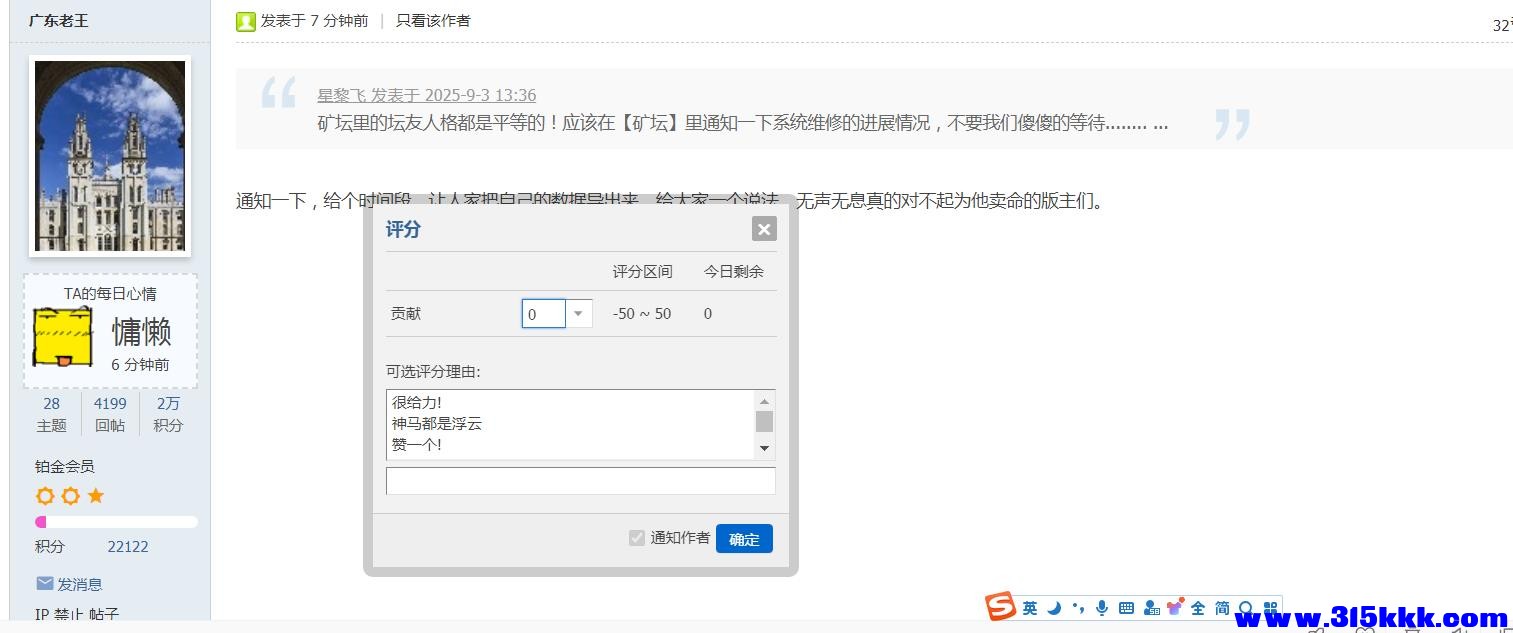Image resolution: width=1513 pixels, height=633 pixels.
Task: Toggle the 通知作者 checkbox
Action: (x=637, y=538)
